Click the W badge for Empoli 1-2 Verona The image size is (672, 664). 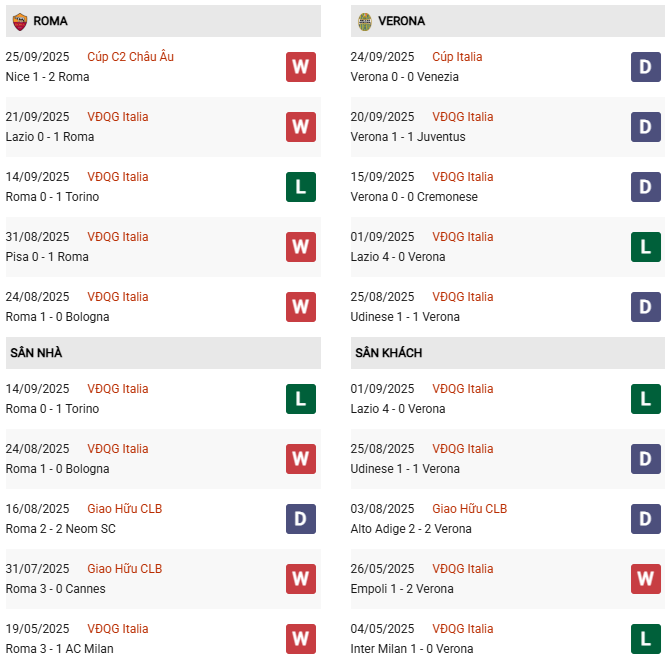click(x=646, y=579)
